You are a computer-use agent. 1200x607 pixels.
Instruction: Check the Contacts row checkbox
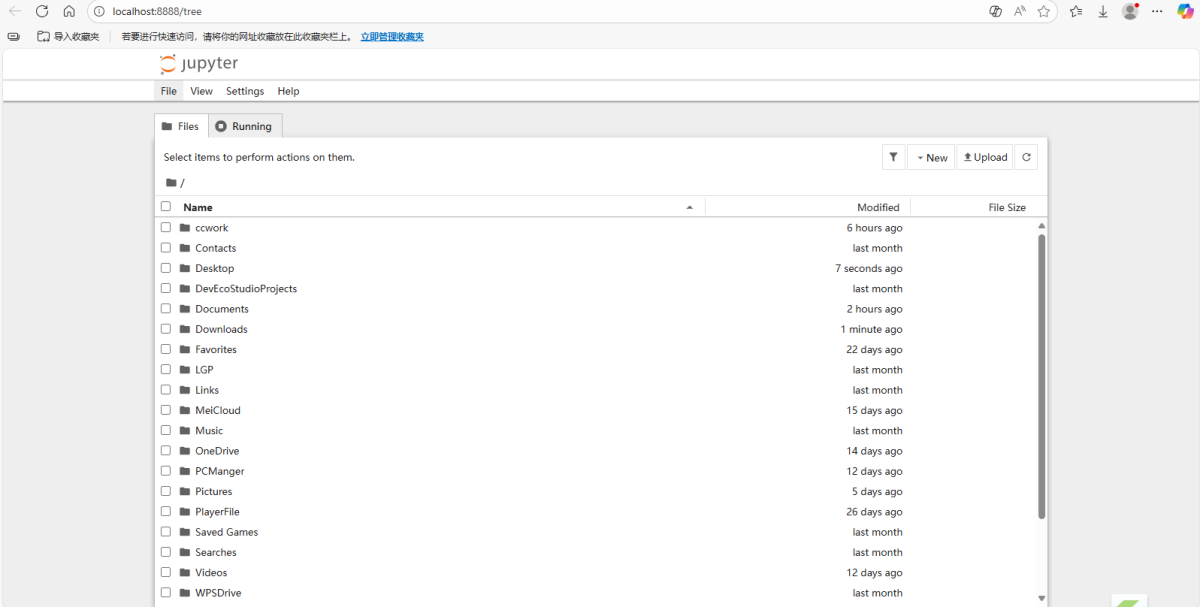pos(166,248)
